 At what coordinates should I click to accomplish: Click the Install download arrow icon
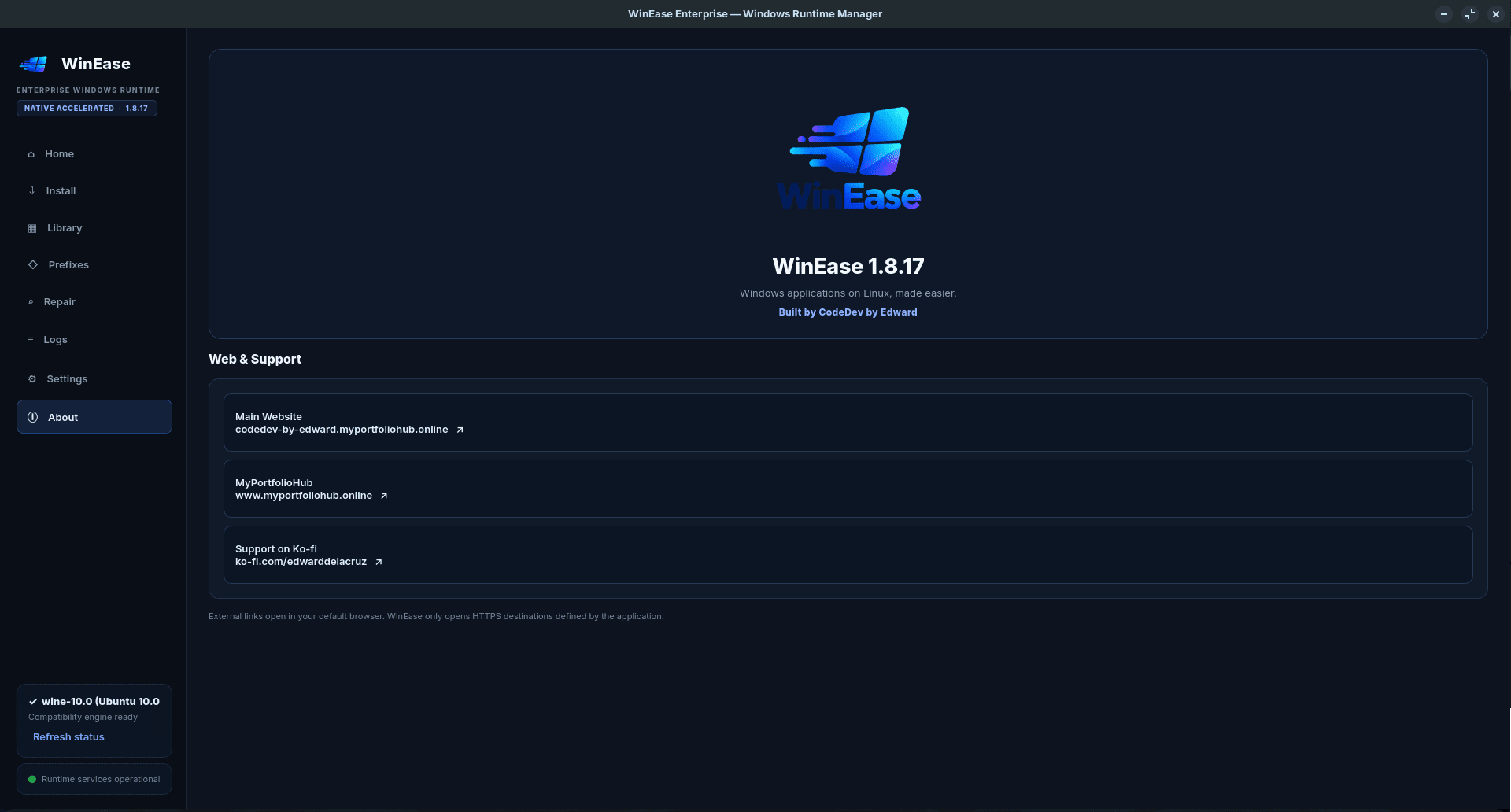[31, 190]
